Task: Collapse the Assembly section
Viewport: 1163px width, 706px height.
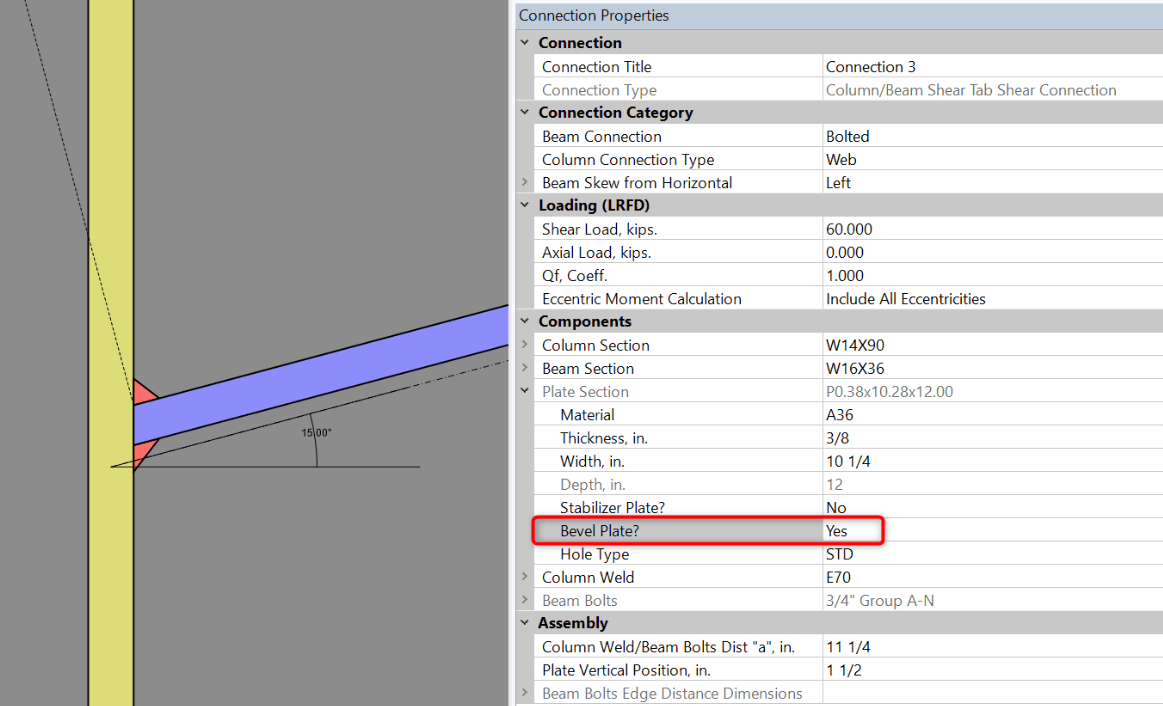Action: pyautogui.click(x=526, y=623)
